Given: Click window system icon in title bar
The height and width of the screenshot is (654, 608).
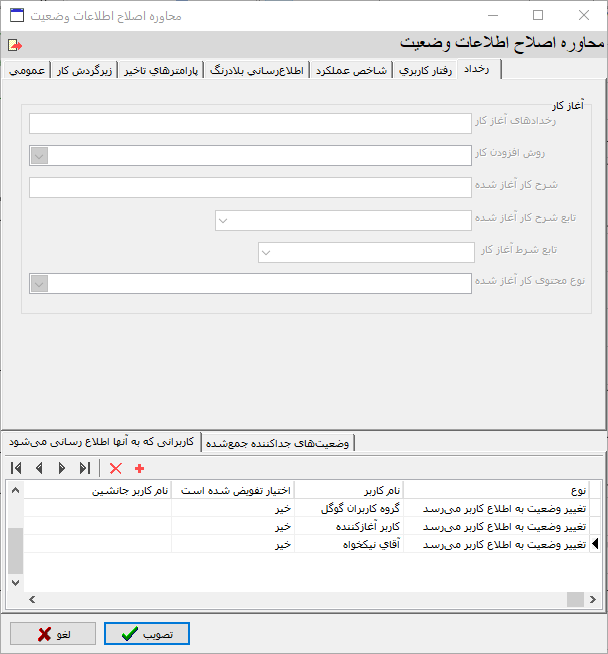Looking at the screenshot, I should point(18,16).
